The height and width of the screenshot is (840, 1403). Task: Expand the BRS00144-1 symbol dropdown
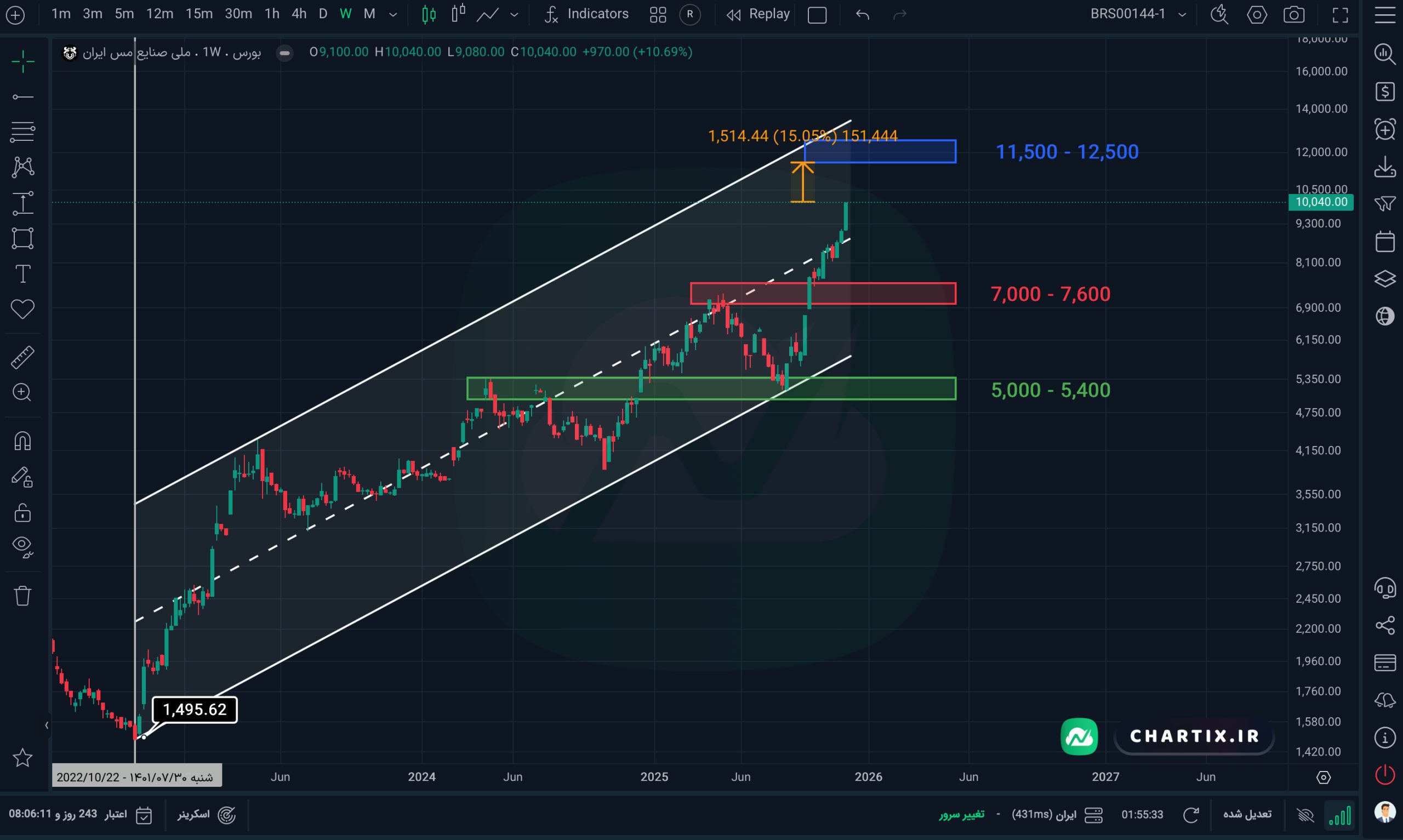(x=1182, y=15)
